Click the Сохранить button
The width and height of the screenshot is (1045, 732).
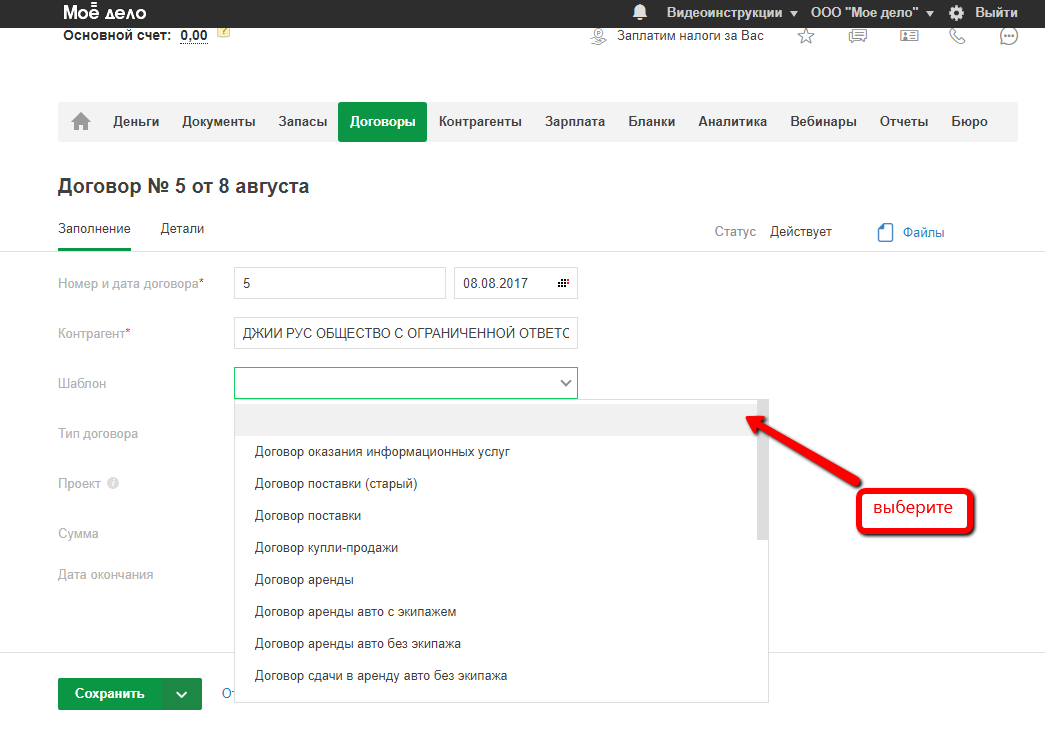(x=110, y=694)
